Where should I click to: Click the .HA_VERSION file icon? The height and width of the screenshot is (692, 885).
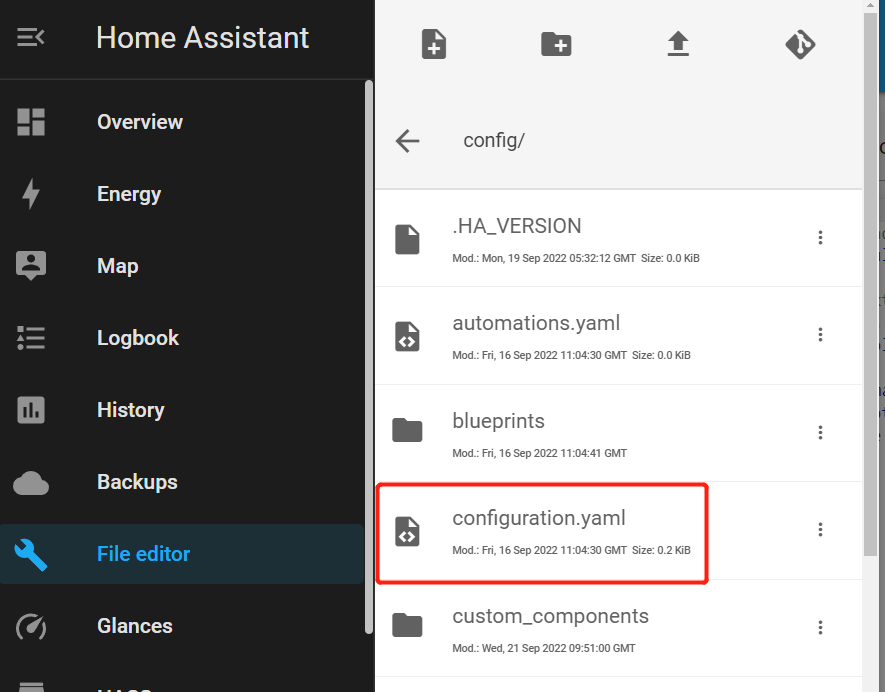tap(407, 239)
